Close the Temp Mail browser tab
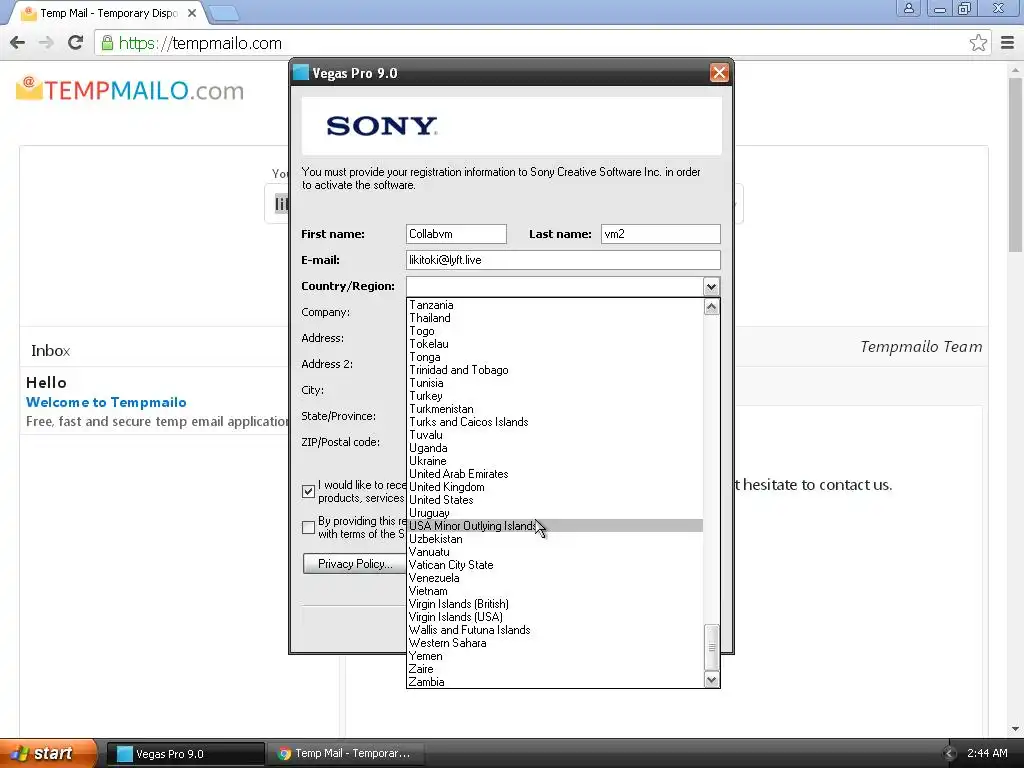 pyautogui.click(x=192, y=13)
